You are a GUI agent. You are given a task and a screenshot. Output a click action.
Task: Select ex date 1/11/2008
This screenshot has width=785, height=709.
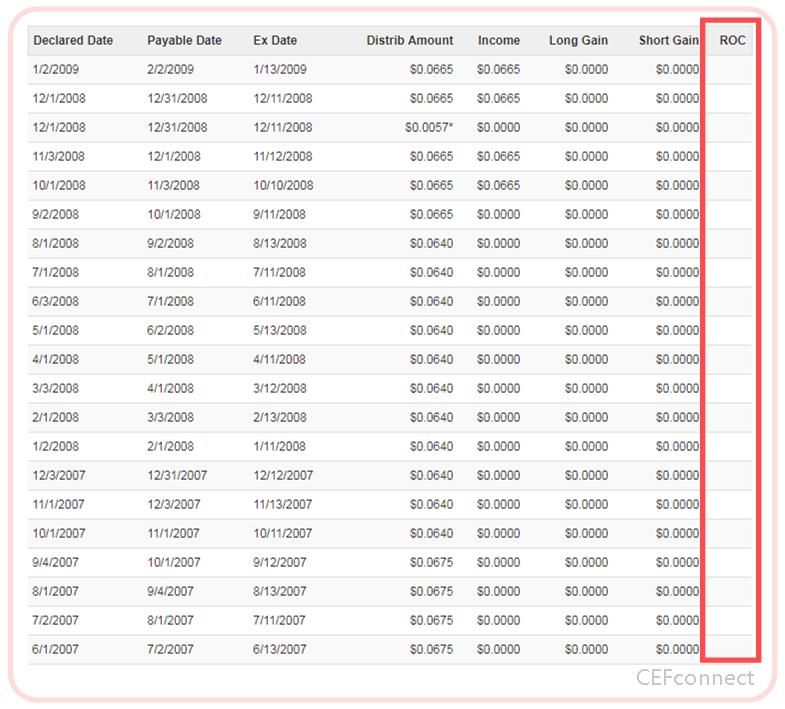279,447
